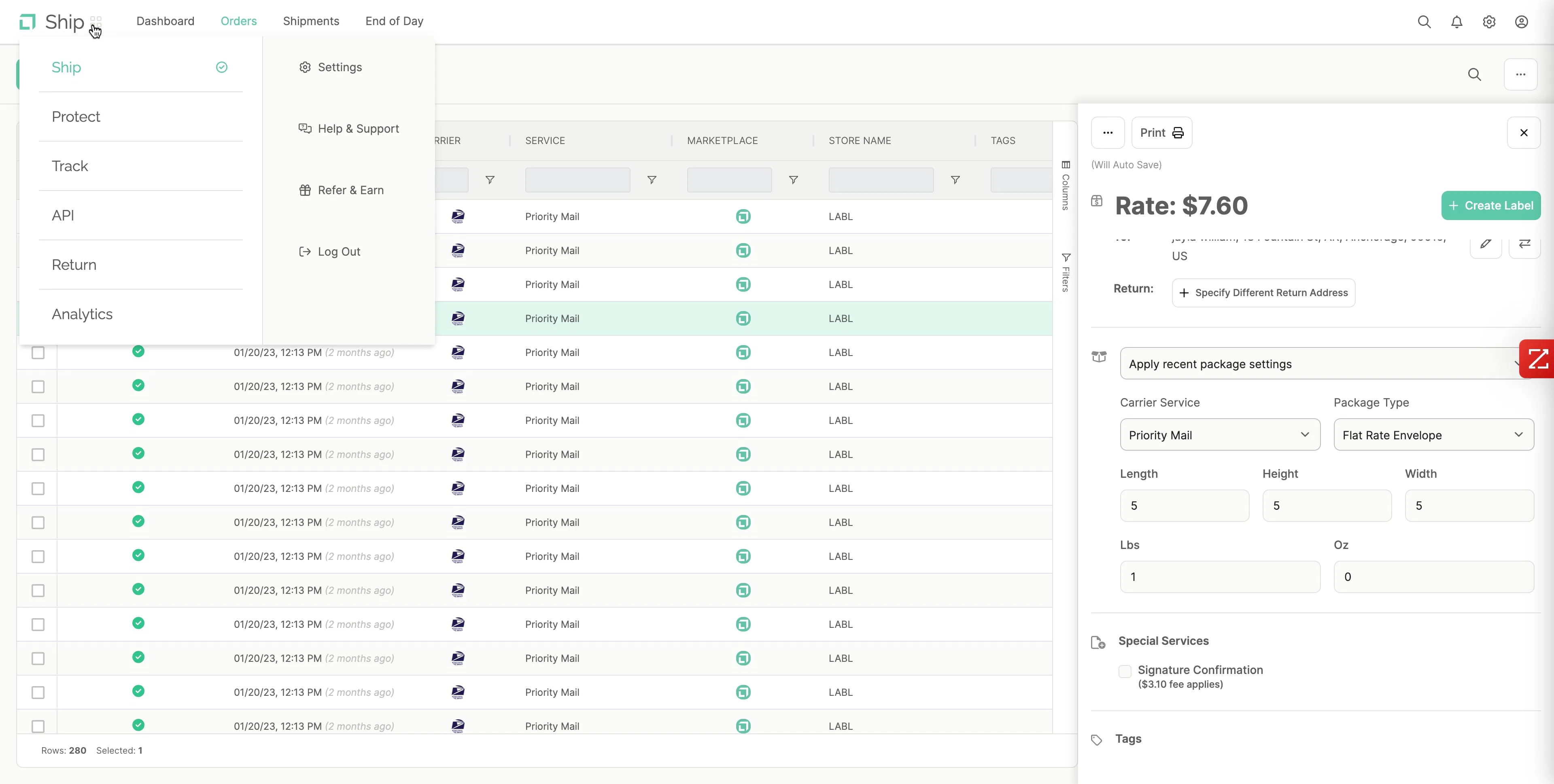Switch to the Shipments tab
Image resolution: width=1554 pixels, height=784 pixels.
(311, 21)
